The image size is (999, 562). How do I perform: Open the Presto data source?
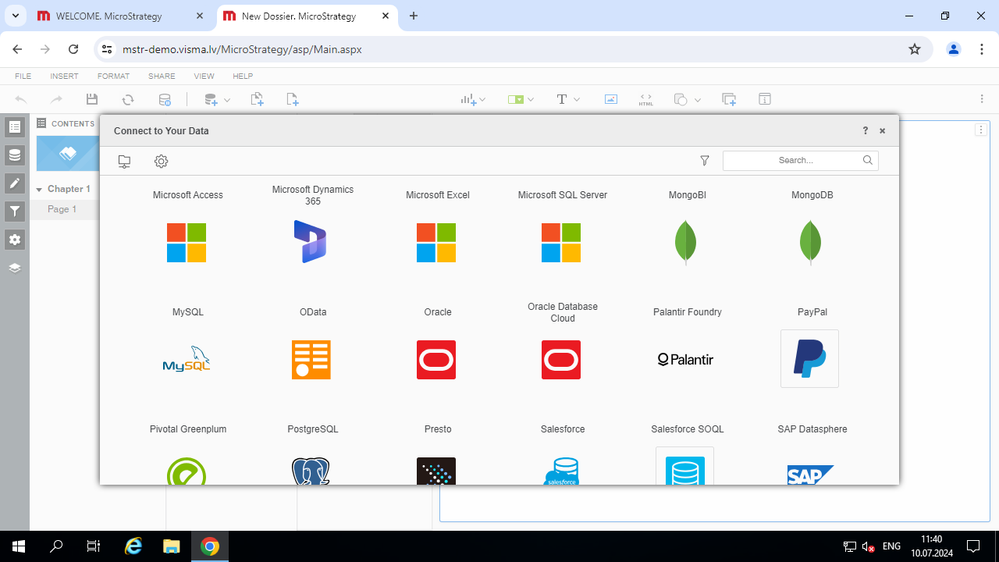[x=436, y=472]
